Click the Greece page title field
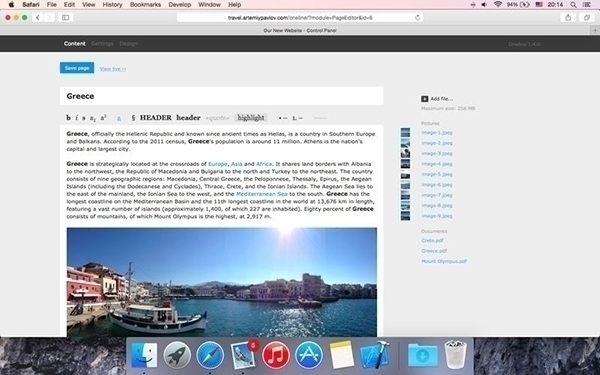 click(222, 96)
